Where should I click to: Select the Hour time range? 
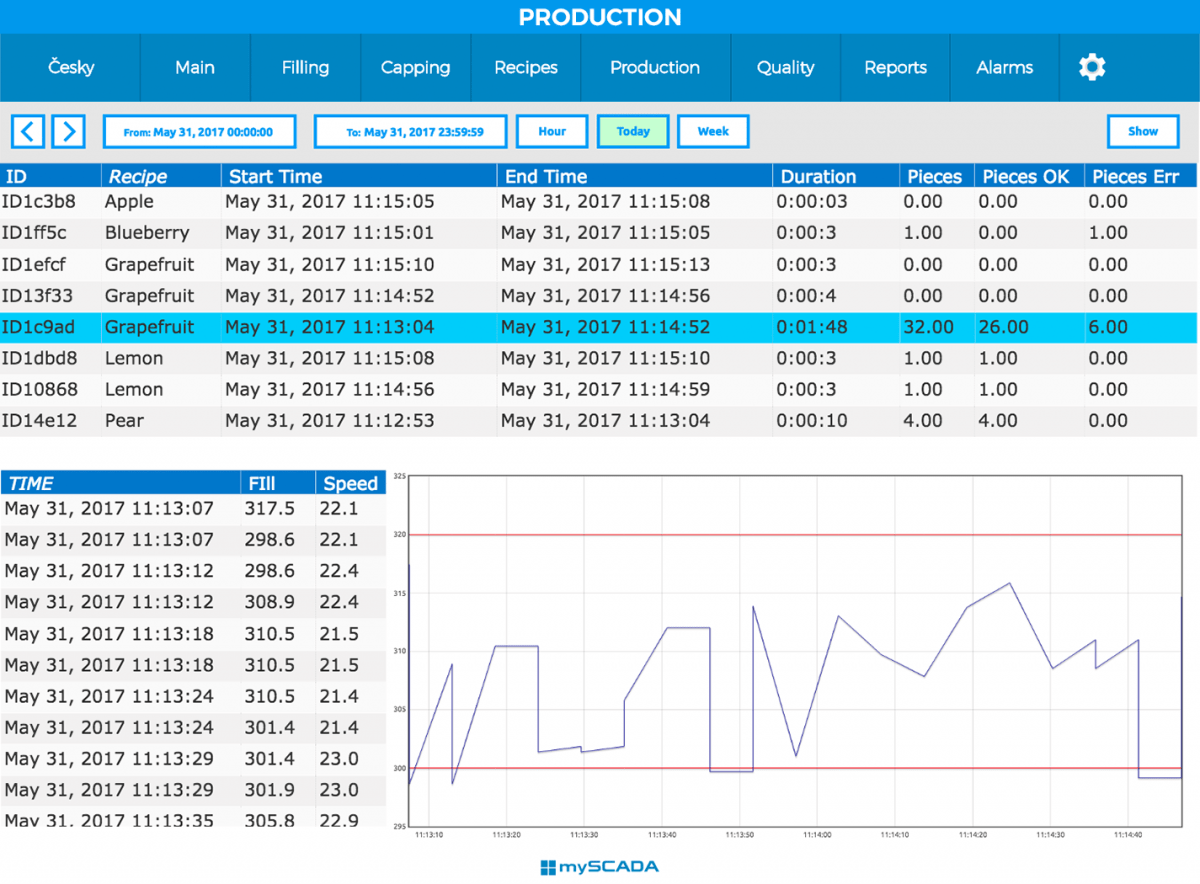pyautogui.click(x=552, y=131)
